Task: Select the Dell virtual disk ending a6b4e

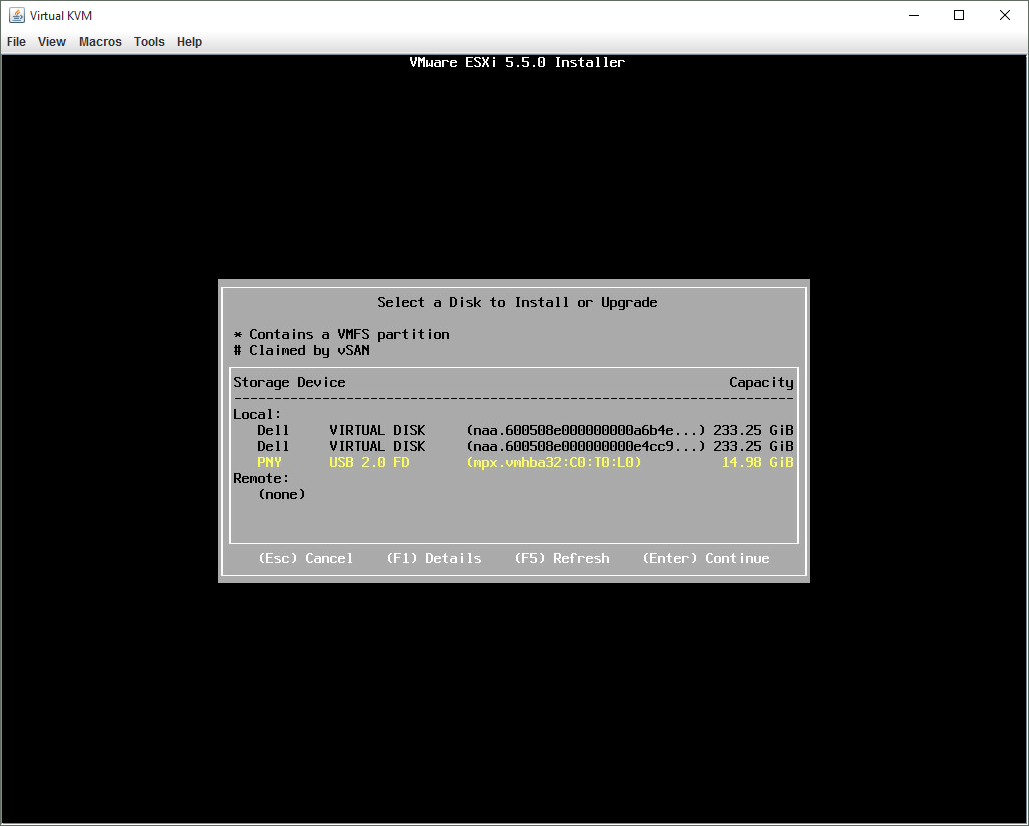Action: 513,430
